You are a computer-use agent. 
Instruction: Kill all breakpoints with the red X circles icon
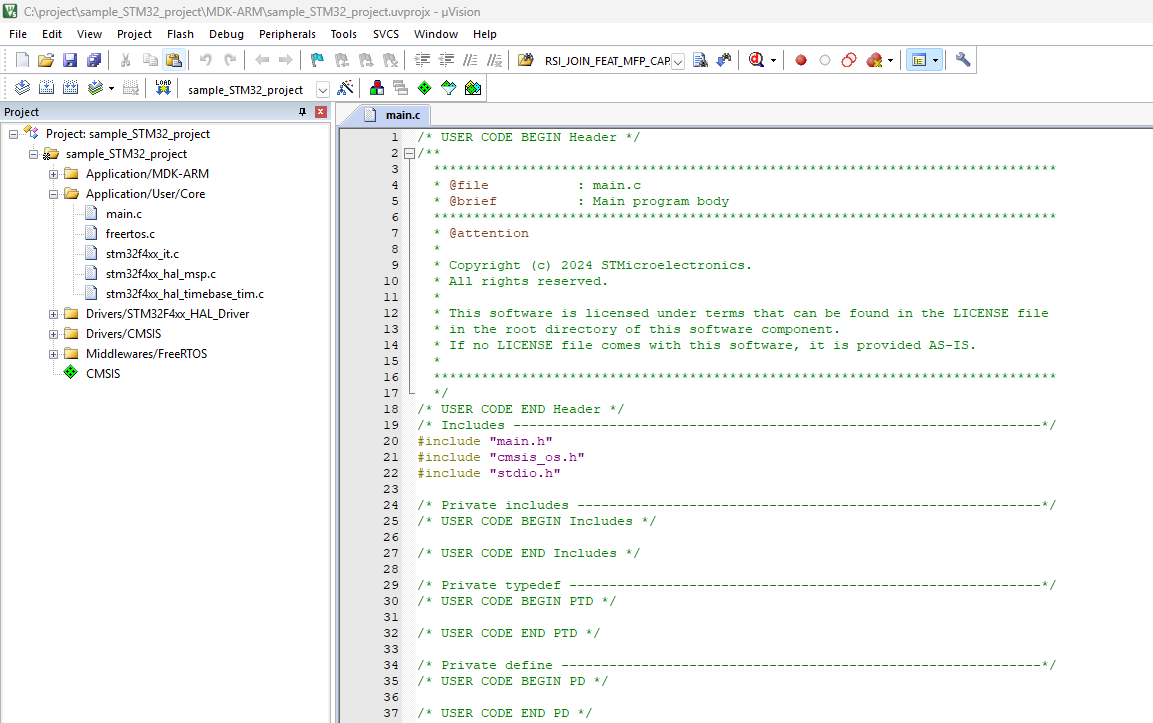[x=874, y=60]
